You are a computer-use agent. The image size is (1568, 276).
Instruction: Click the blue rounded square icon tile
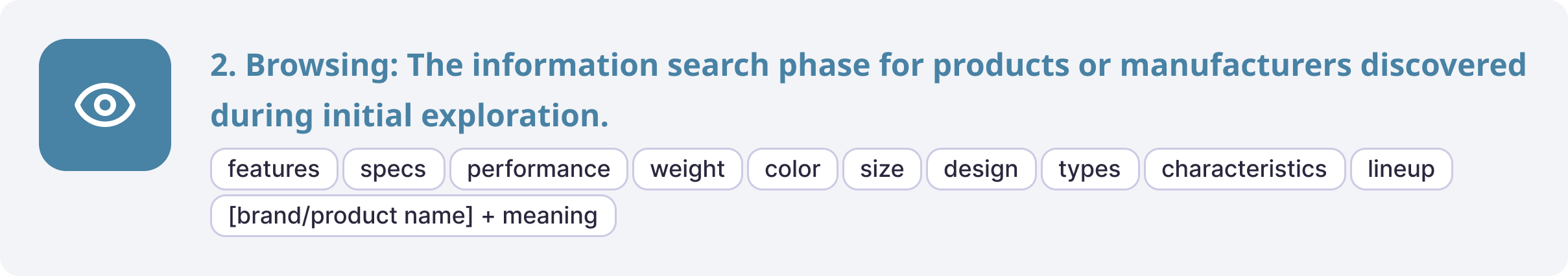point(105,105)
